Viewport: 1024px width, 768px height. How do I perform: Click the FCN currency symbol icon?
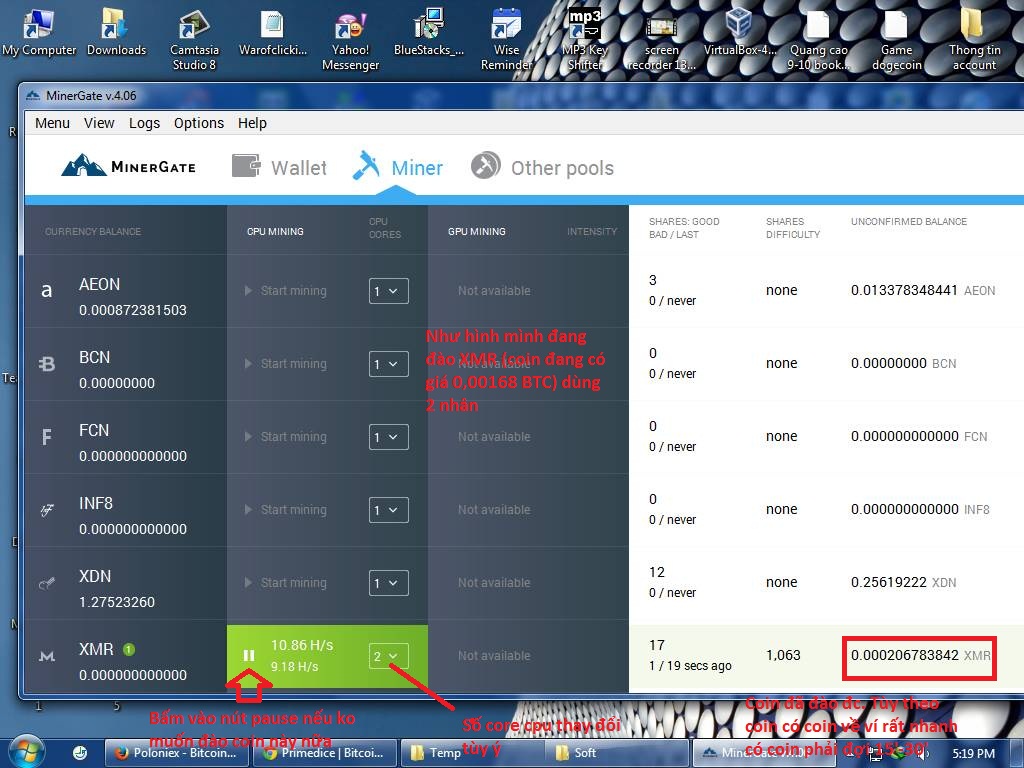click(46, 436)
